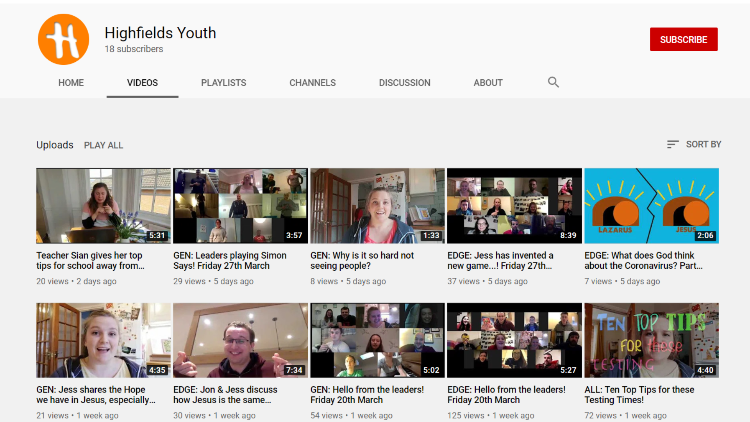Open the Lazarus and Jesus Coronavirus thumbnail
This screenshot has width=750, height=422.
click(651, 206)
